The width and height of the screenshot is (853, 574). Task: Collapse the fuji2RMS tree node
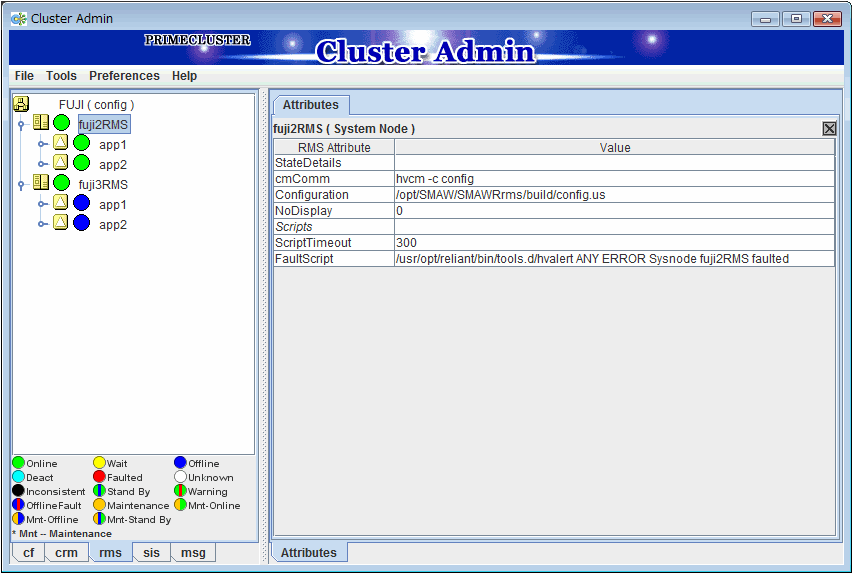[21, 125]
